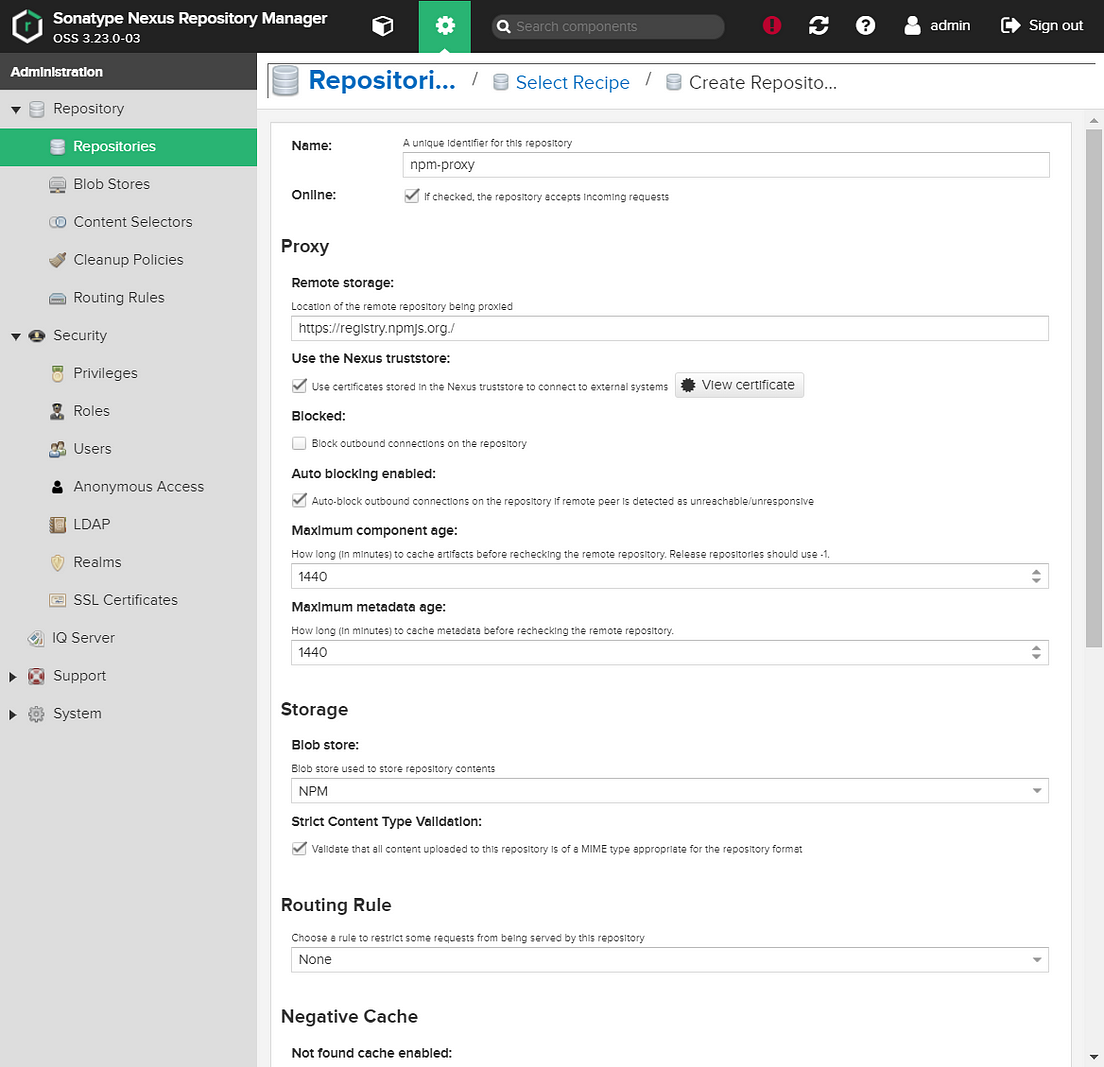
Task: Disable Strict Content Type Validation
Action: coord(299,848)
